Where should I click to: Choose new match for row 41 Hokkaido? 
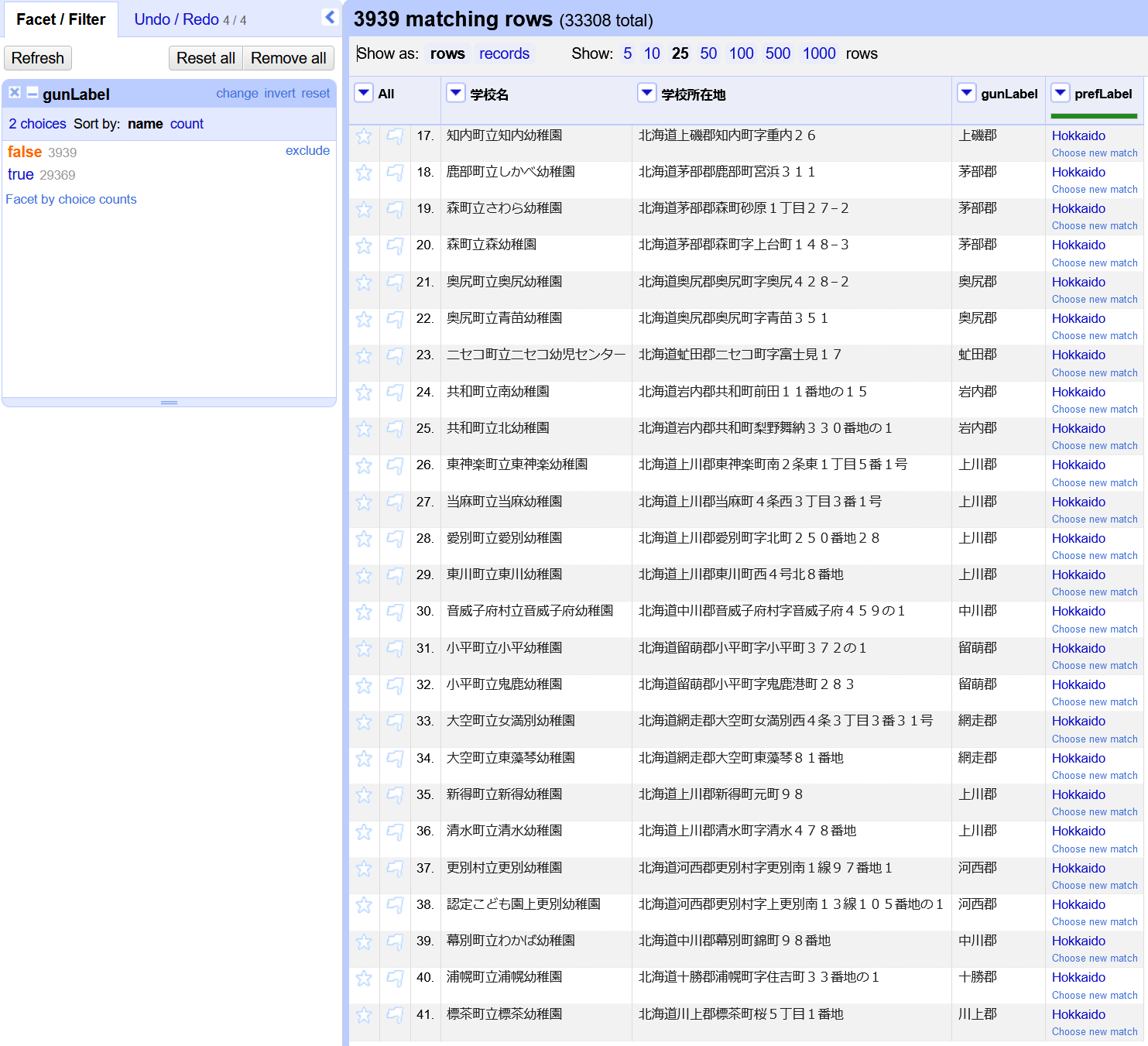click(1095, 1032)
